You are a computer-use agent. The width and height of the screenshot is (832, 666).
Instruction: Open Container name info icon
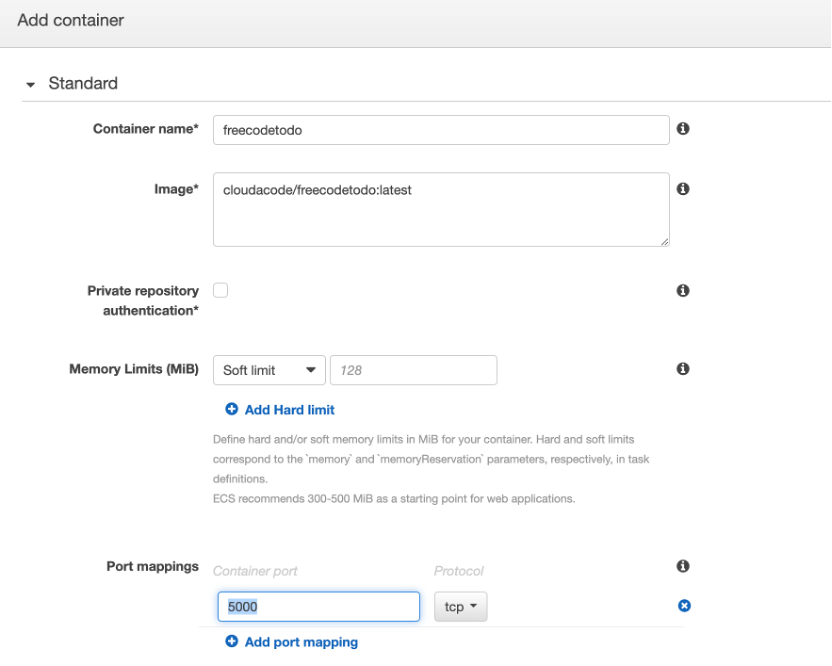[683, 128]
